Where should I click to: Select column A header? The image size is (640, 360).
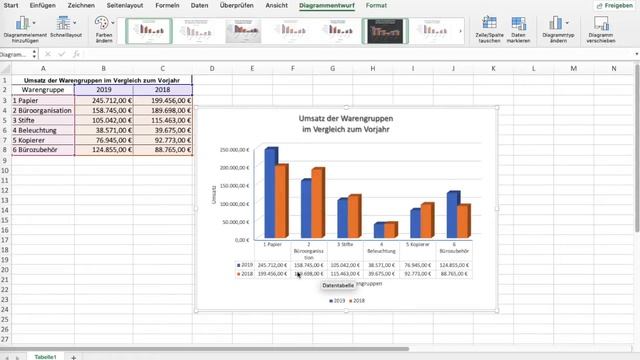point(43,69)
